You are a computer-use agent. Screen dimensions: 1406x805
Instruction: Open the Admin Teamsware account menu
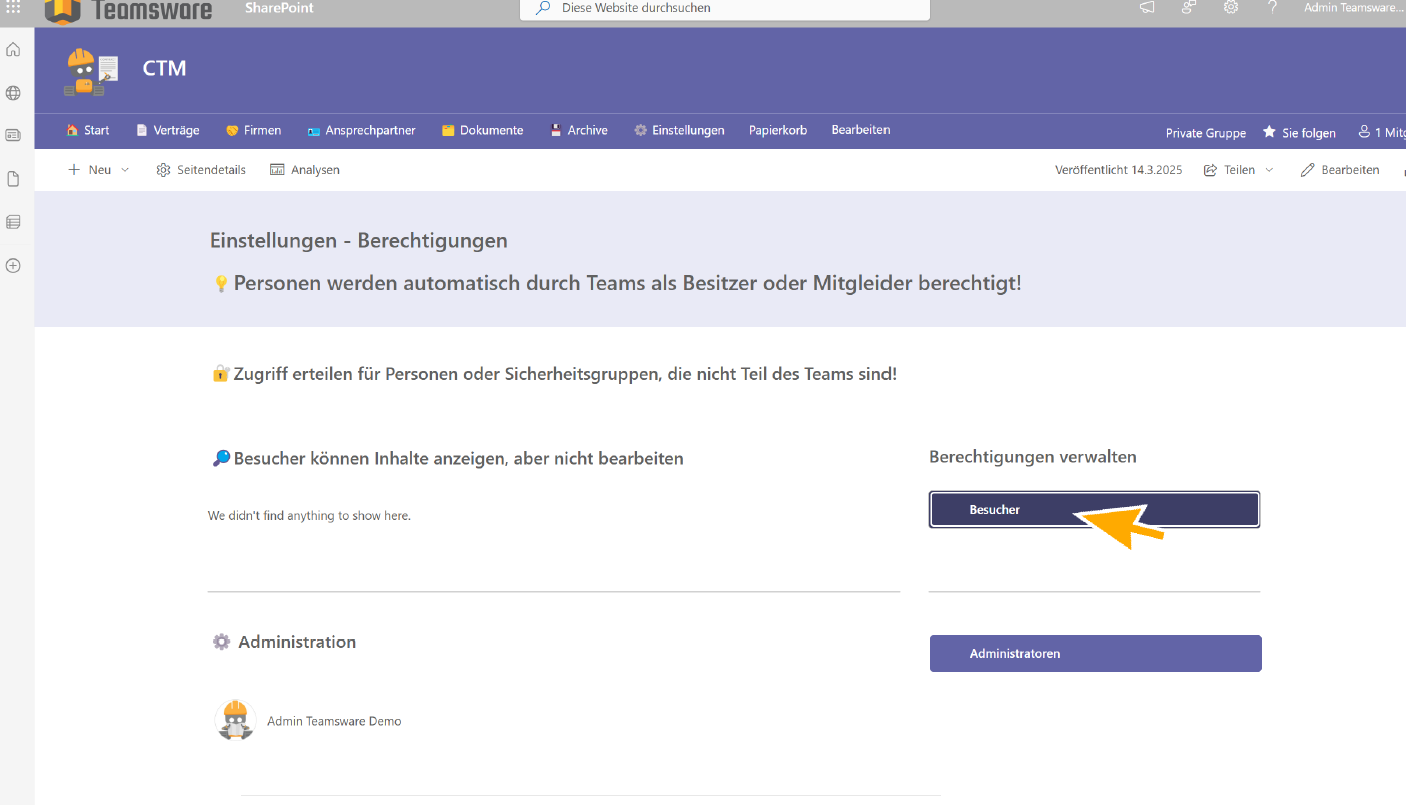pyautogui.click(x=1353, y=8)
